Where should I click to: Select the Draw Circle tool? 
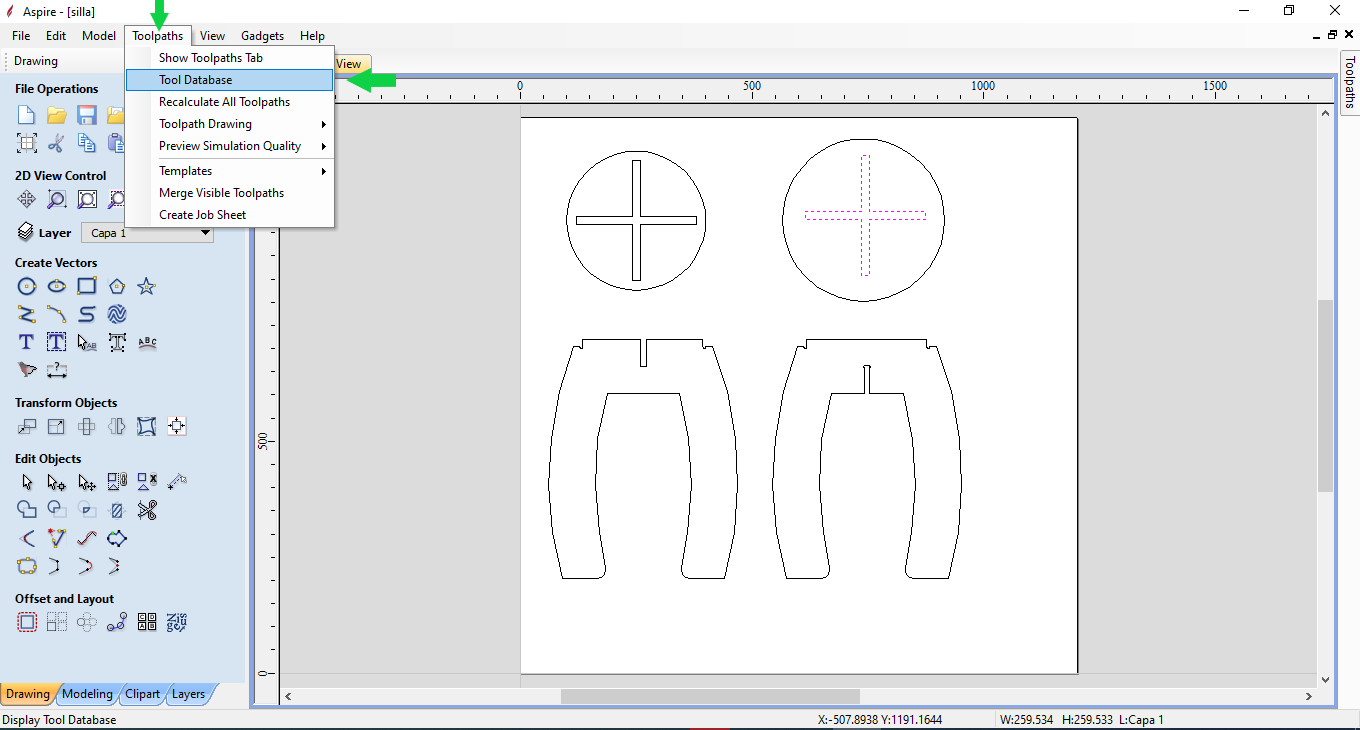tap(27, 287)
